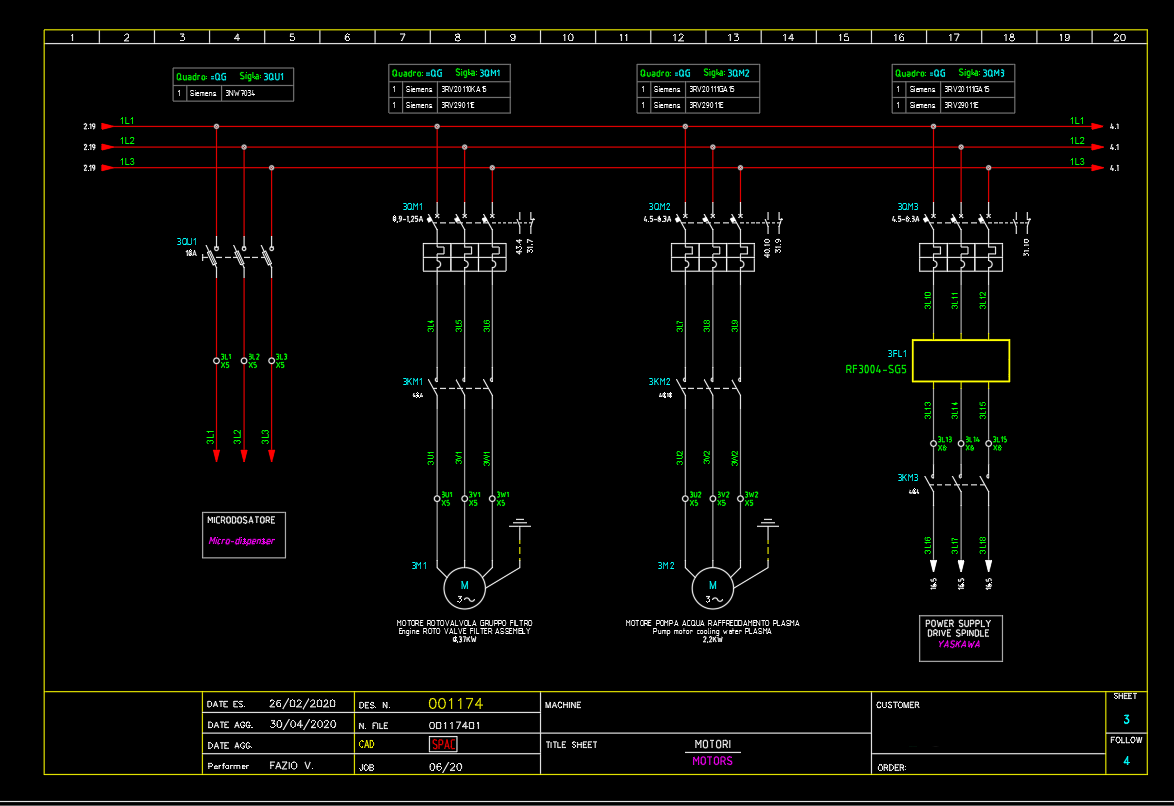Click follow sheet number 4
Screen dimensions: 1174x806
click(x=1126, y=761)
